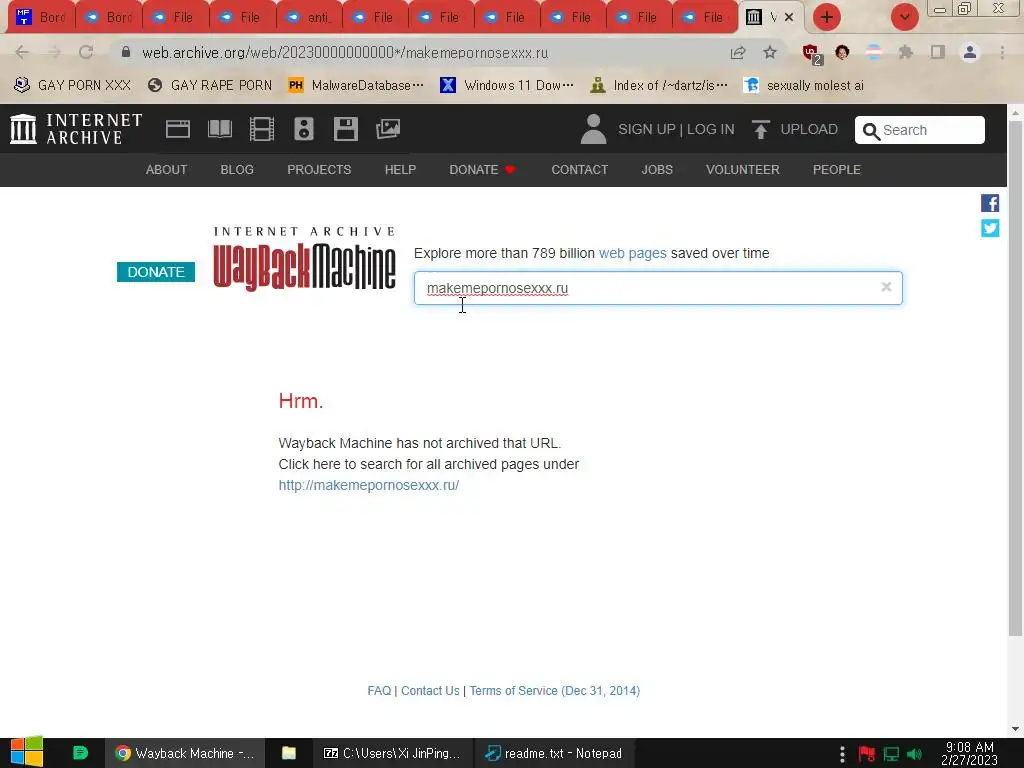
Task: Share page on Facebook
Action: (x=990, y=203)
